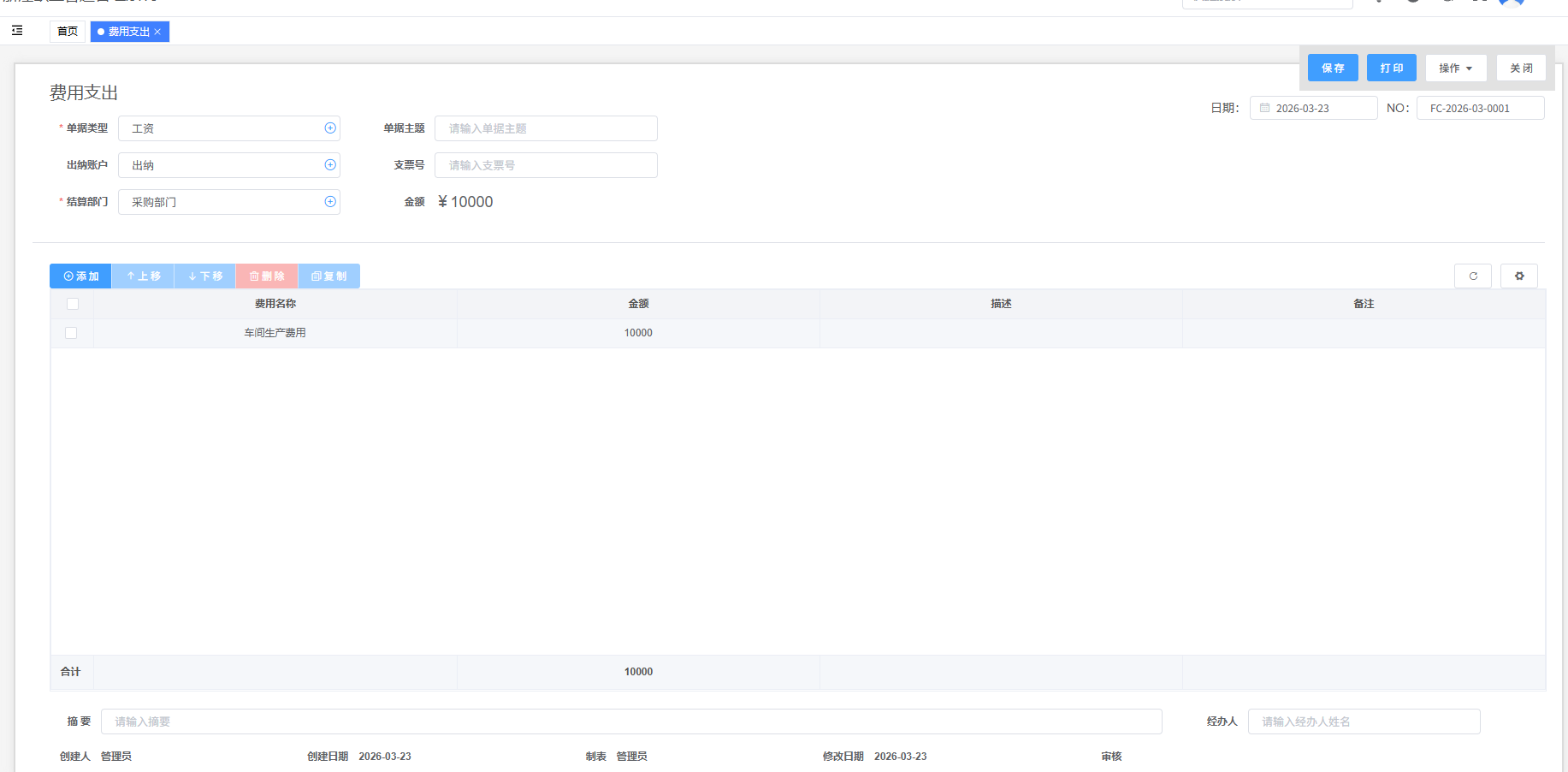Collapse the sidebar menu using the fold icon
The height and width of the screenshot is (772, 1568).
(17, 31)
